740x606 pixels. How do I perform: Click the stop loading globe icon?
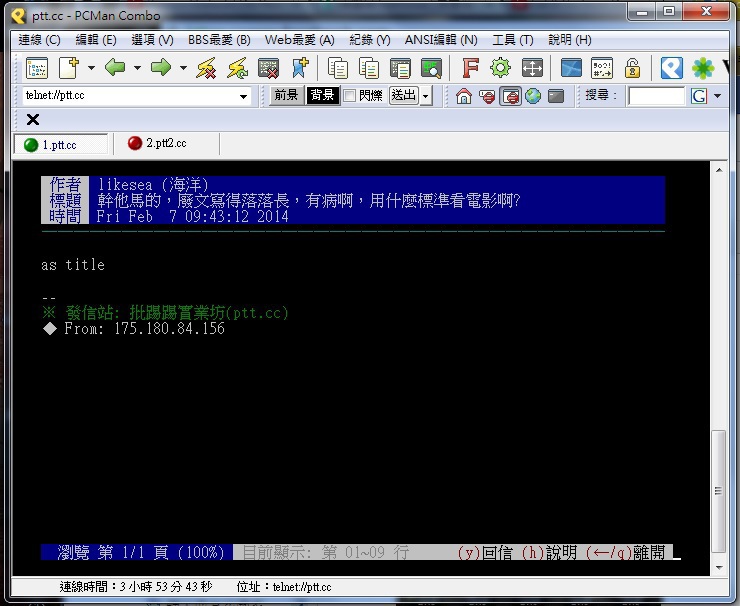point(487,96)
